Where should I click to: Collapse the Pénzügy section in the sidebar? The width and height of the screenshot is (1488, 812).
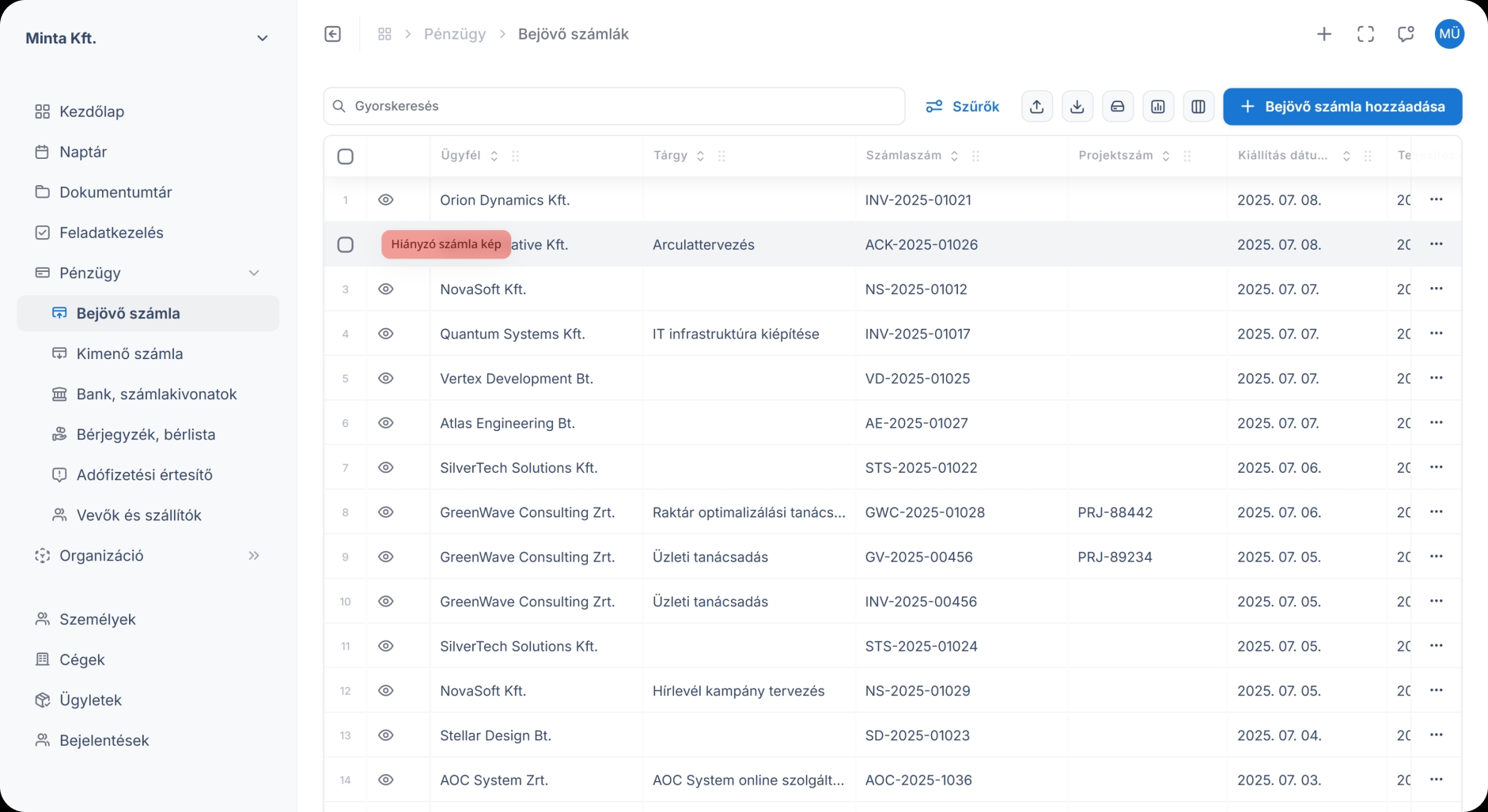[253, 272]
